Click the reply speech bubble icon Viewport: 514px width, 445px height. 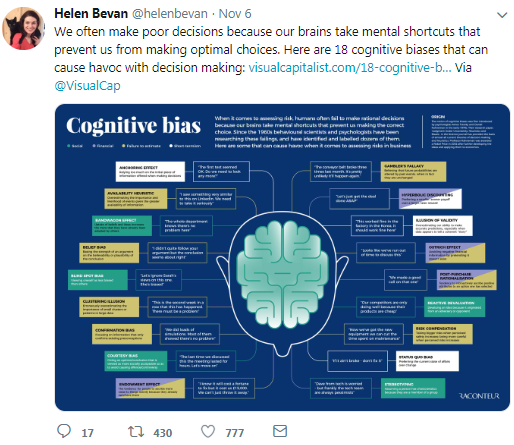(x=64, y=431)
